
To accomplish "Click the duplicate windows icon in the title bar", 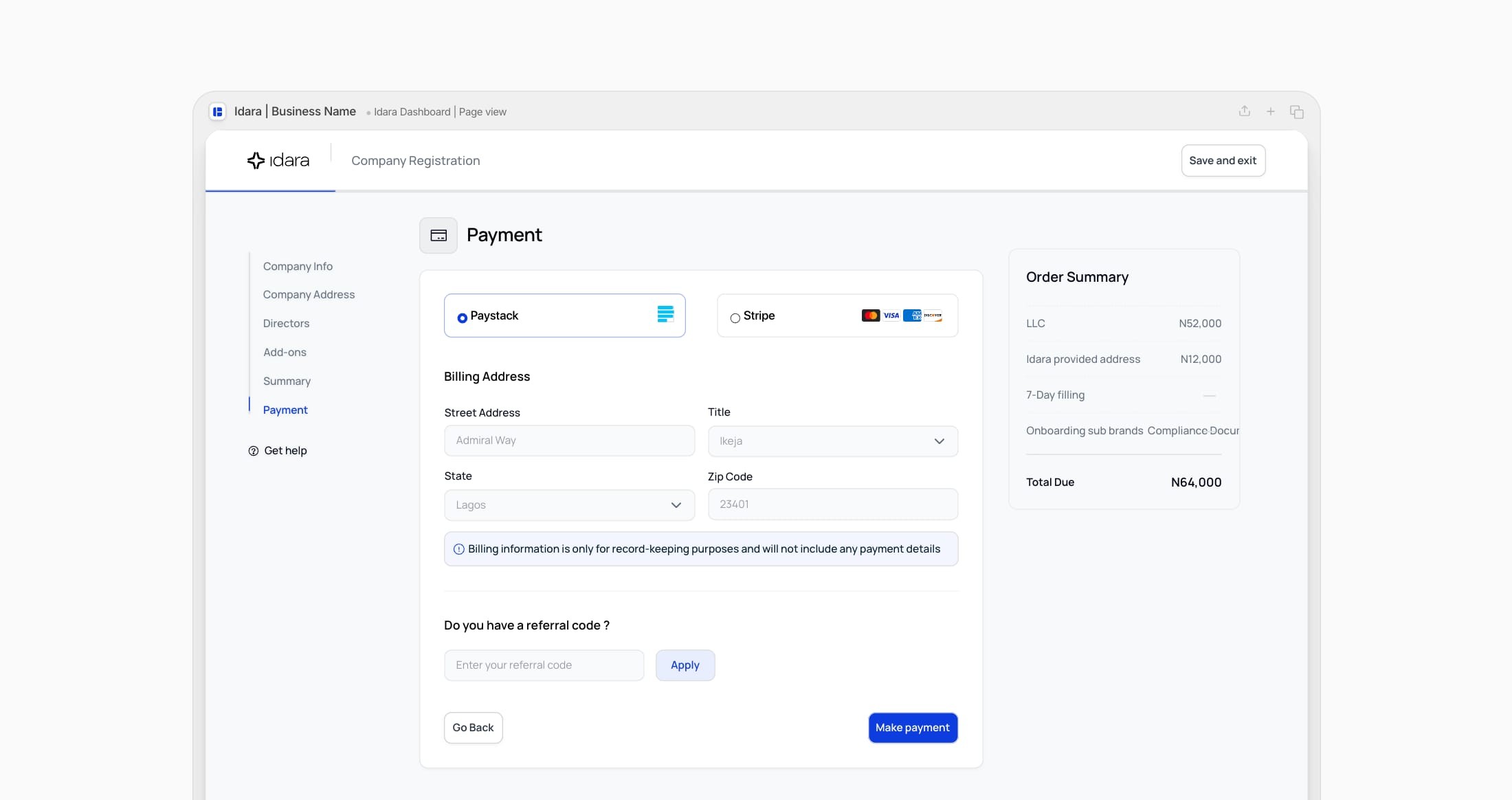I will (1297, 111).
